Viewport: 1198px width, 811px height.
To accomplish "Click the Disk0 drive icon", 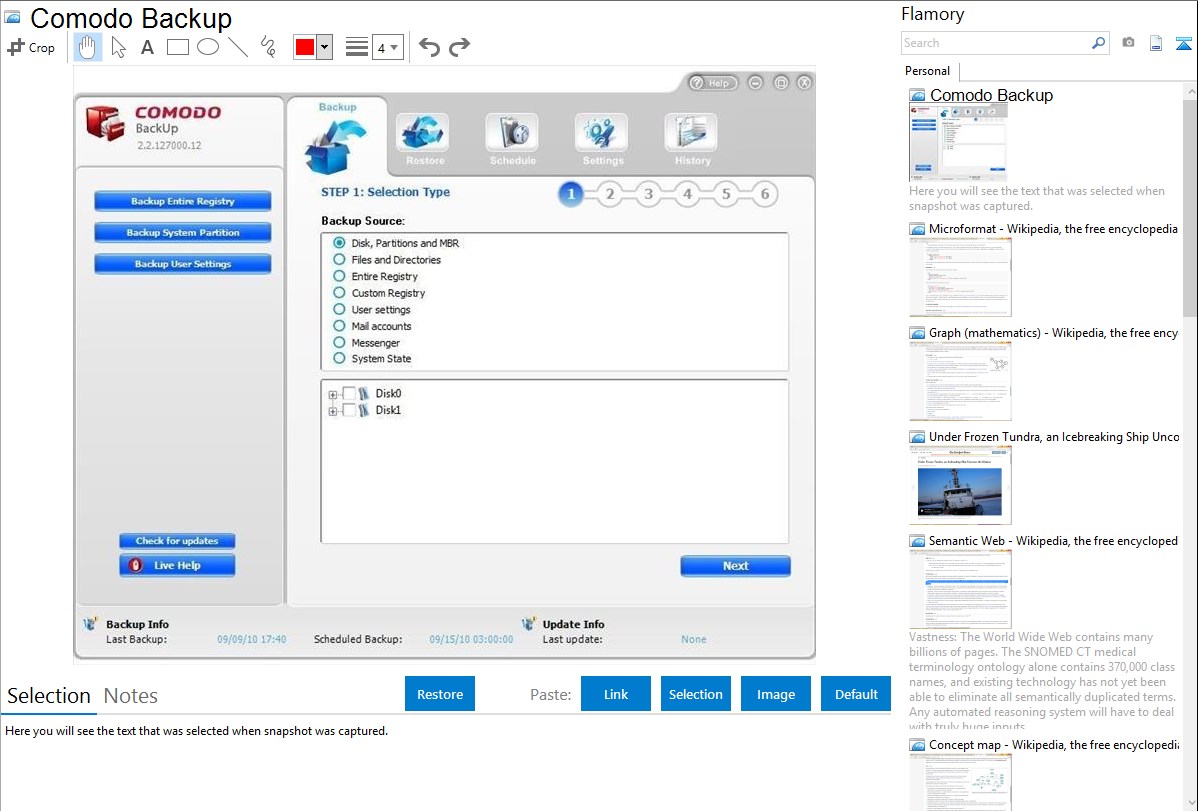I will pos(364,394).
